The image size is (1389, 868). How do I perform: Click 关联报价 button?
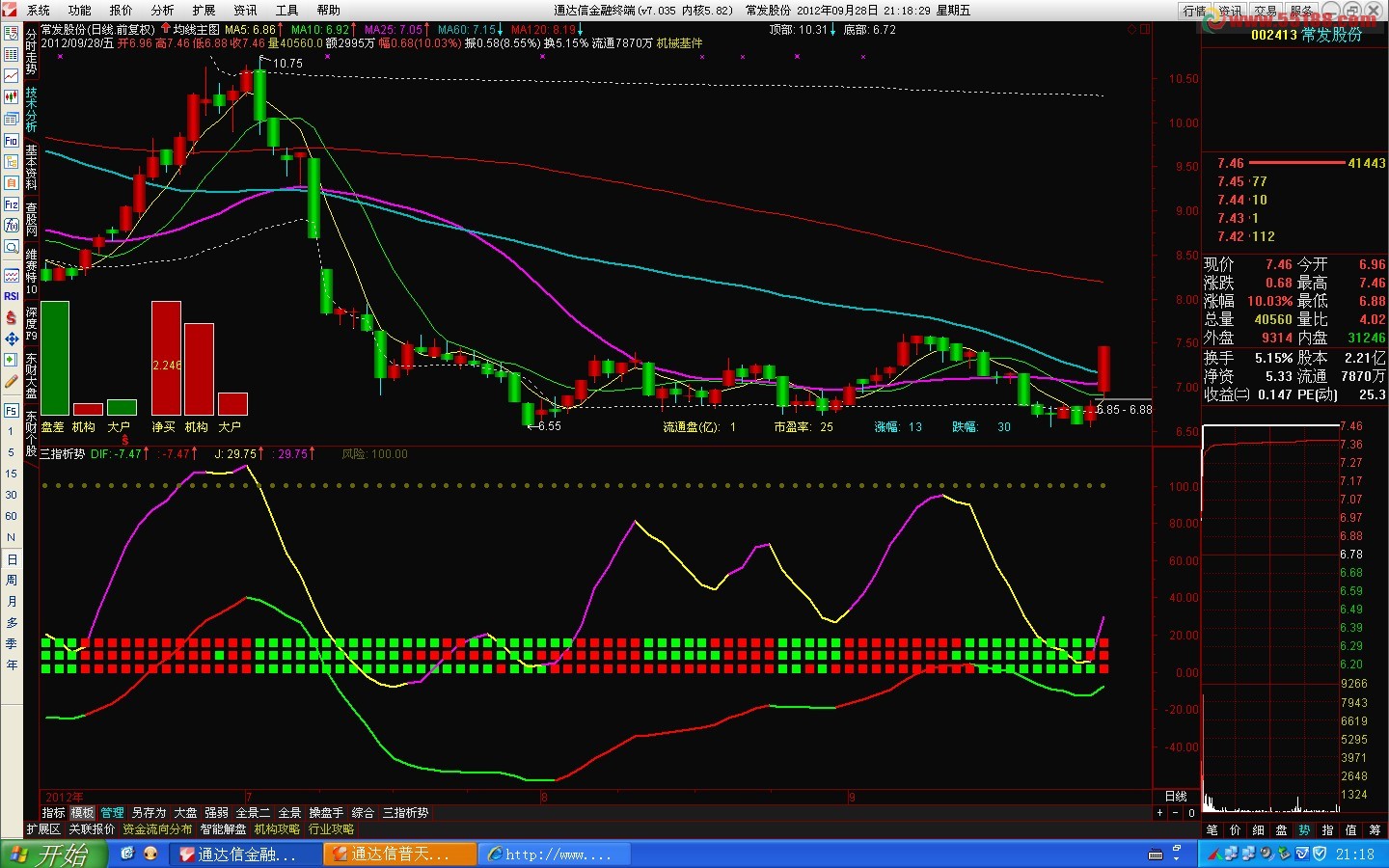tap(92, 829)
